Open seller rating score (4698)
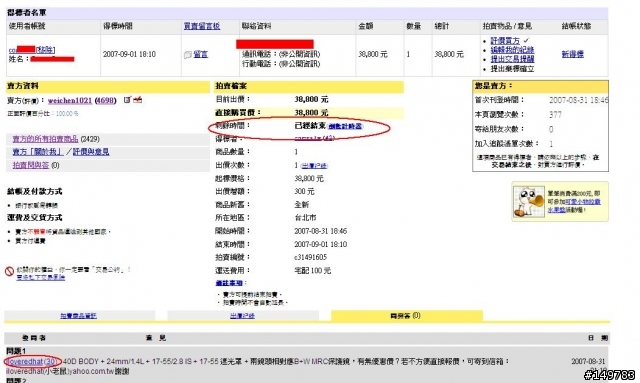 point(105,100)
